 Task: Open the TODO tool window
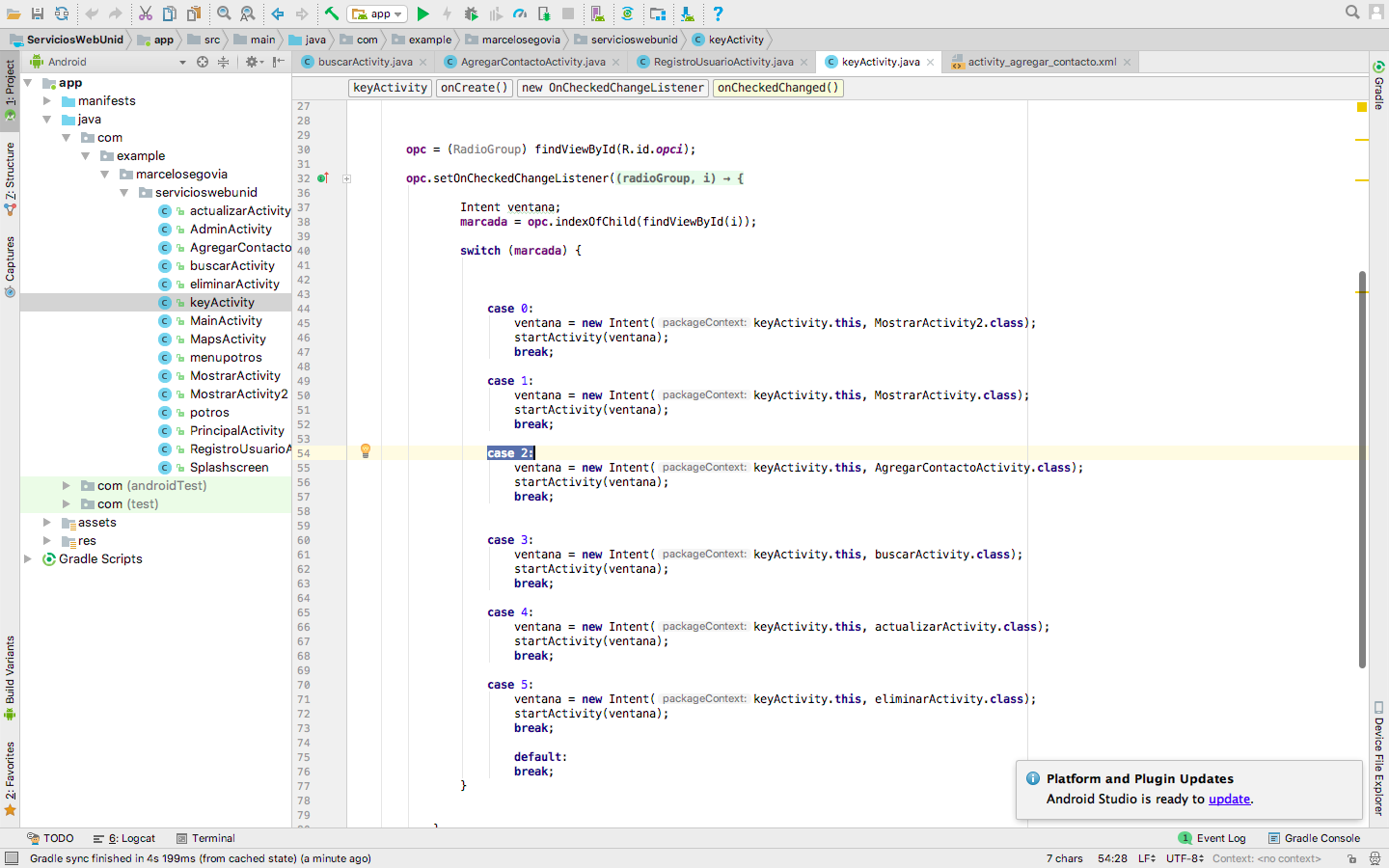pos(50,839)
